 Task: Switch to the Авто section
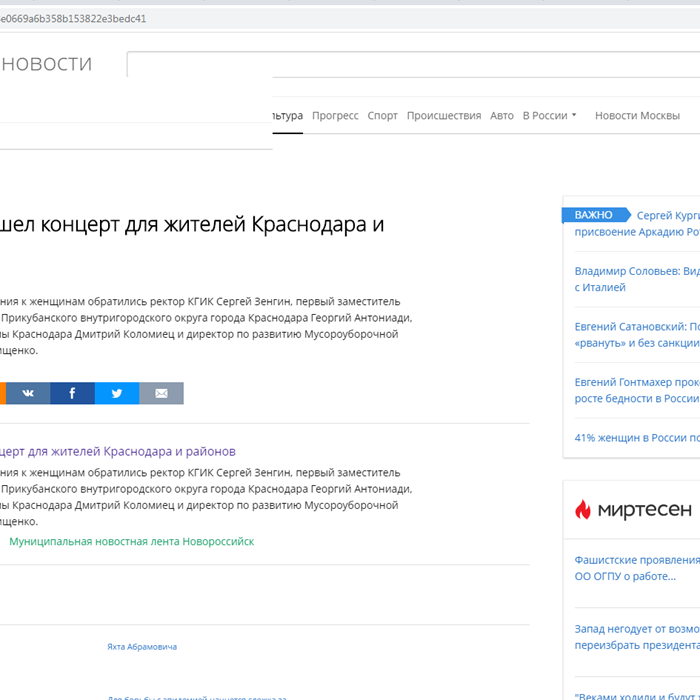click(502, 116)
